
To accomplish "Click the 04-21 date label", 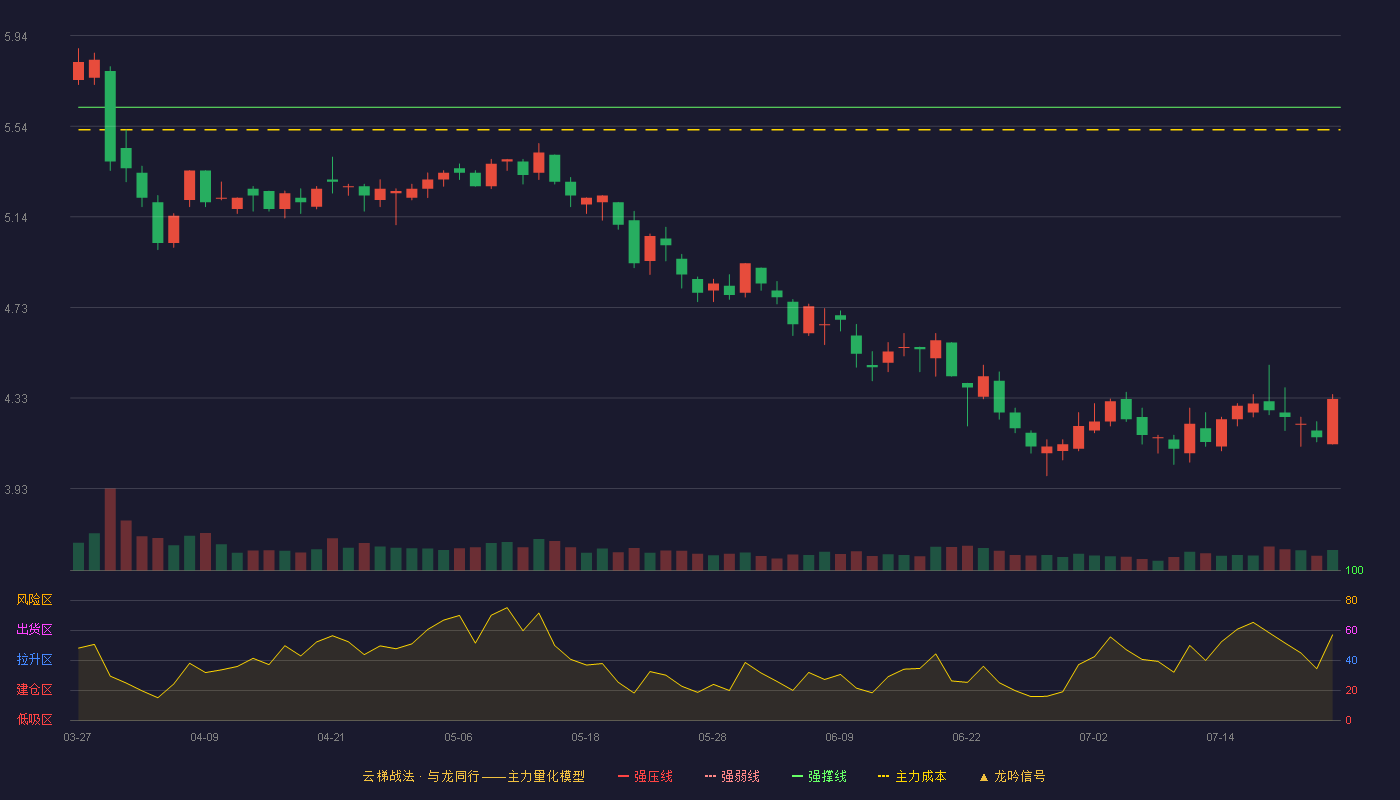I will [331, 737].
